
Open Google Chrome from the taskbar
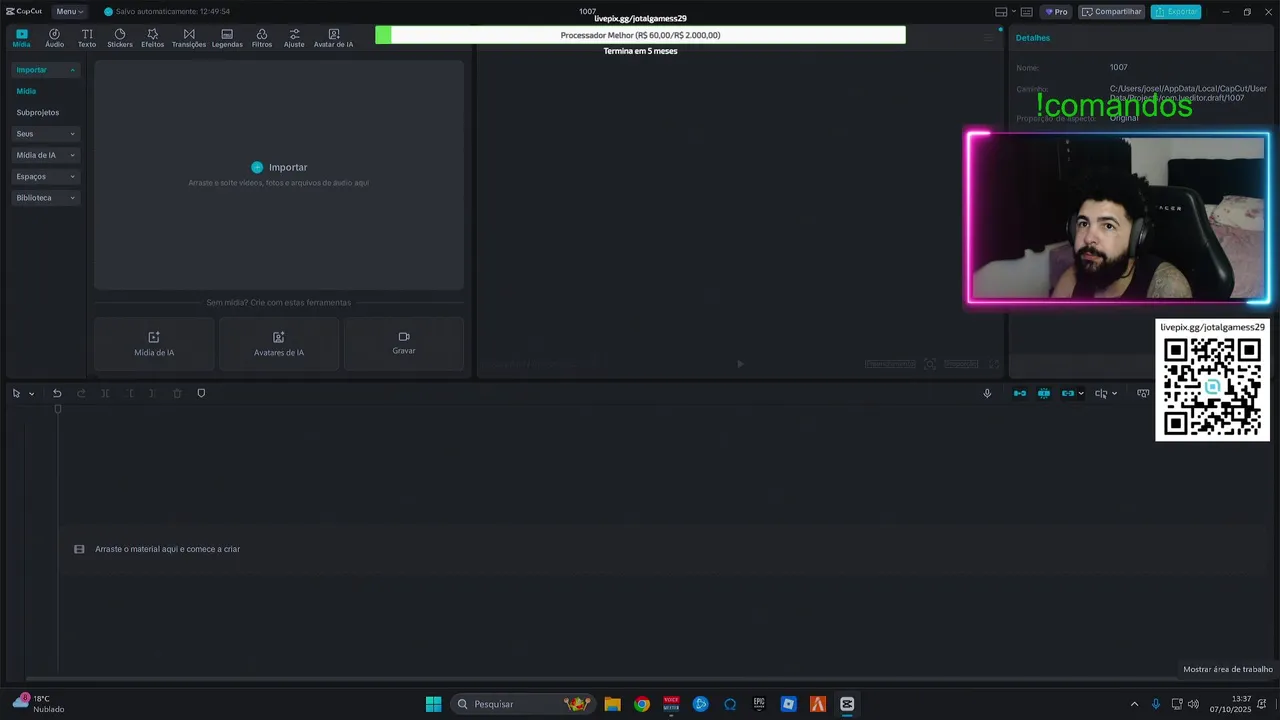(642, 704)
